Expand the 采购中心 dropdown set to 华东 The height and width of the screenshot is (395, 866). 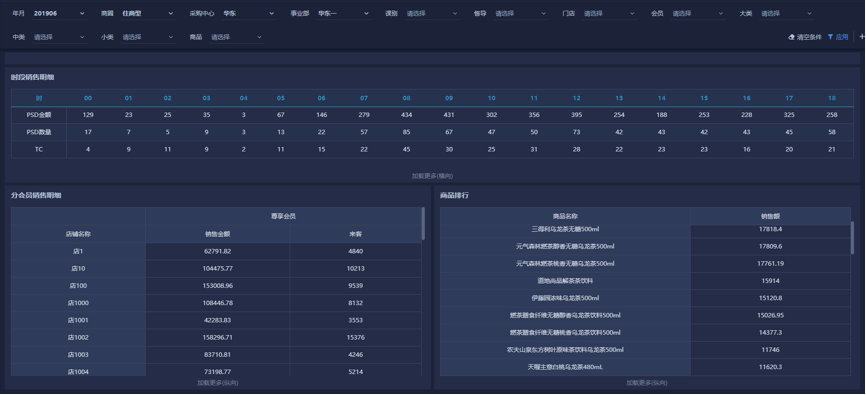pos(249,13)
